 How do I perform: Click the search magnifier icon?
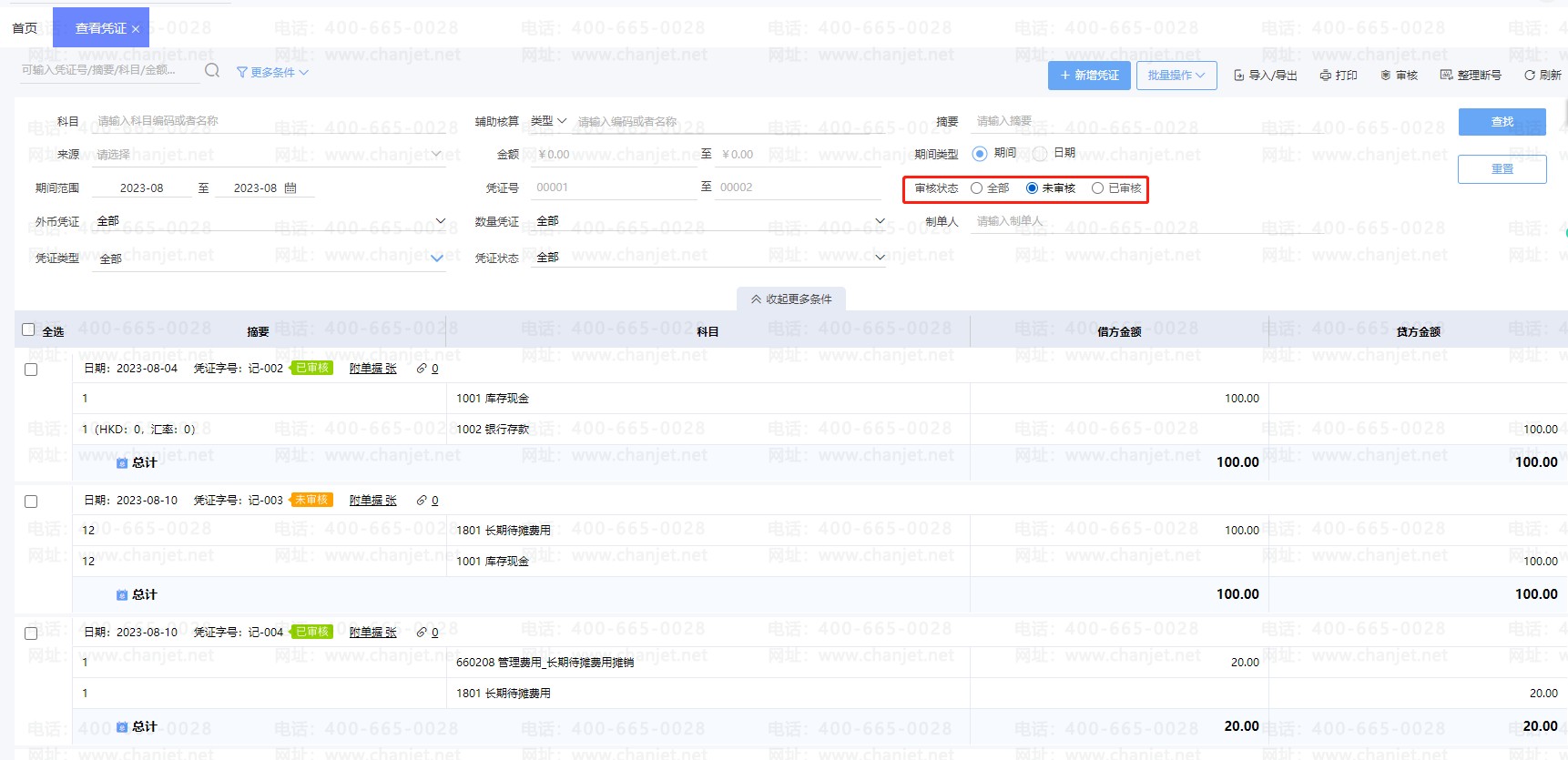click(x=212, y=71)
